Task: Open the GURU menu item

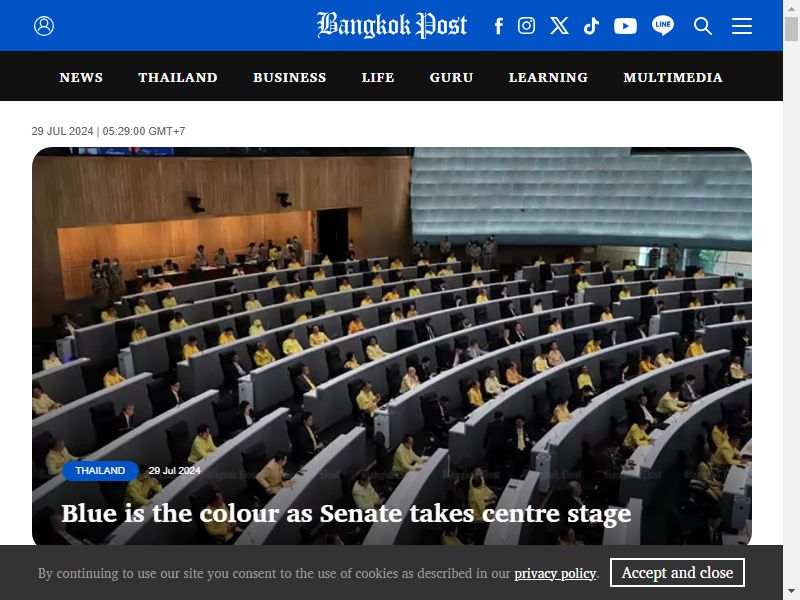Action: pyautogui.click(x=451, y=77)
